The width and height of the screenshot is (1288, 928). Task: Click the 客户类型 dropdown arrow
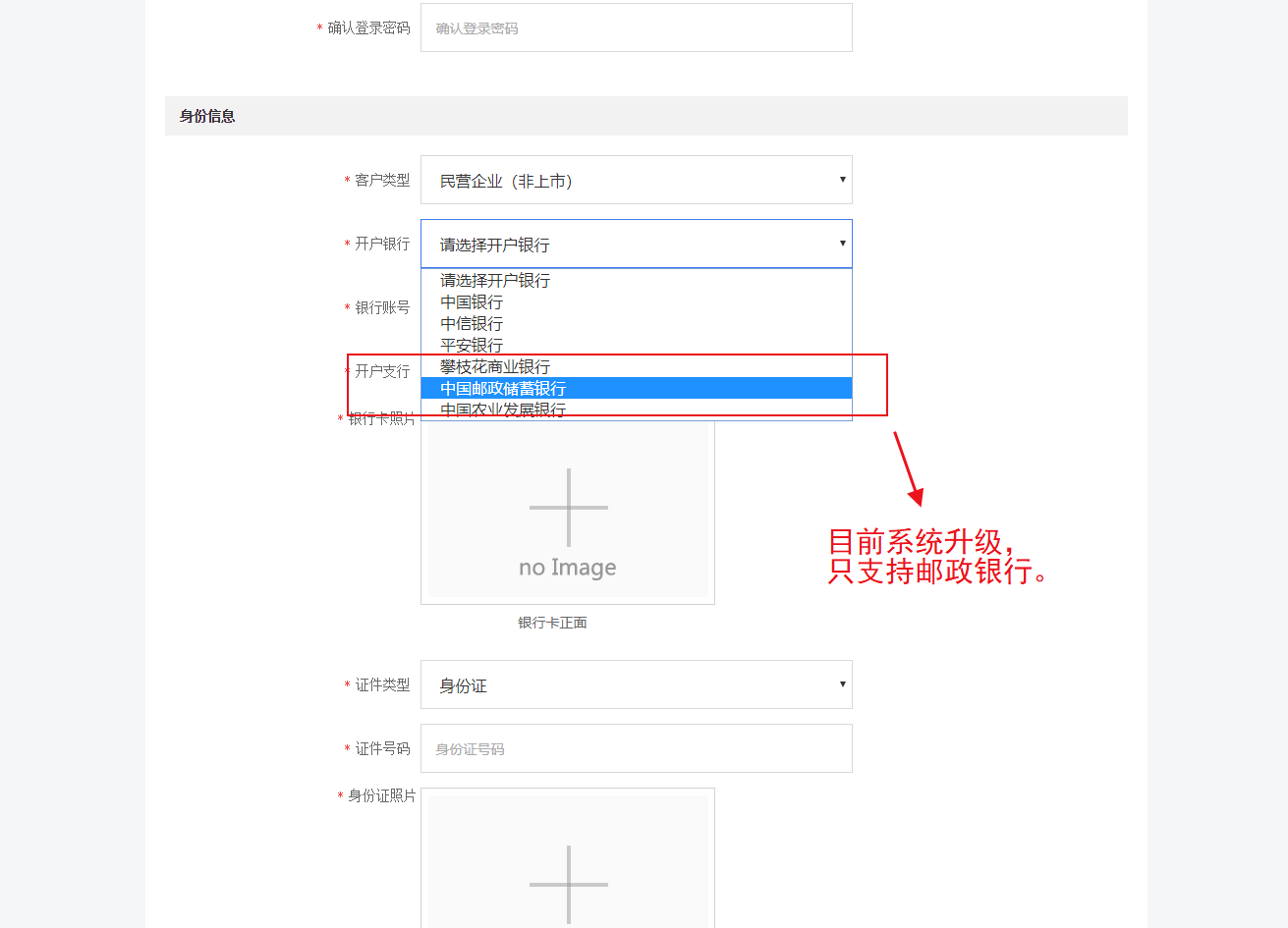[842, 180]
